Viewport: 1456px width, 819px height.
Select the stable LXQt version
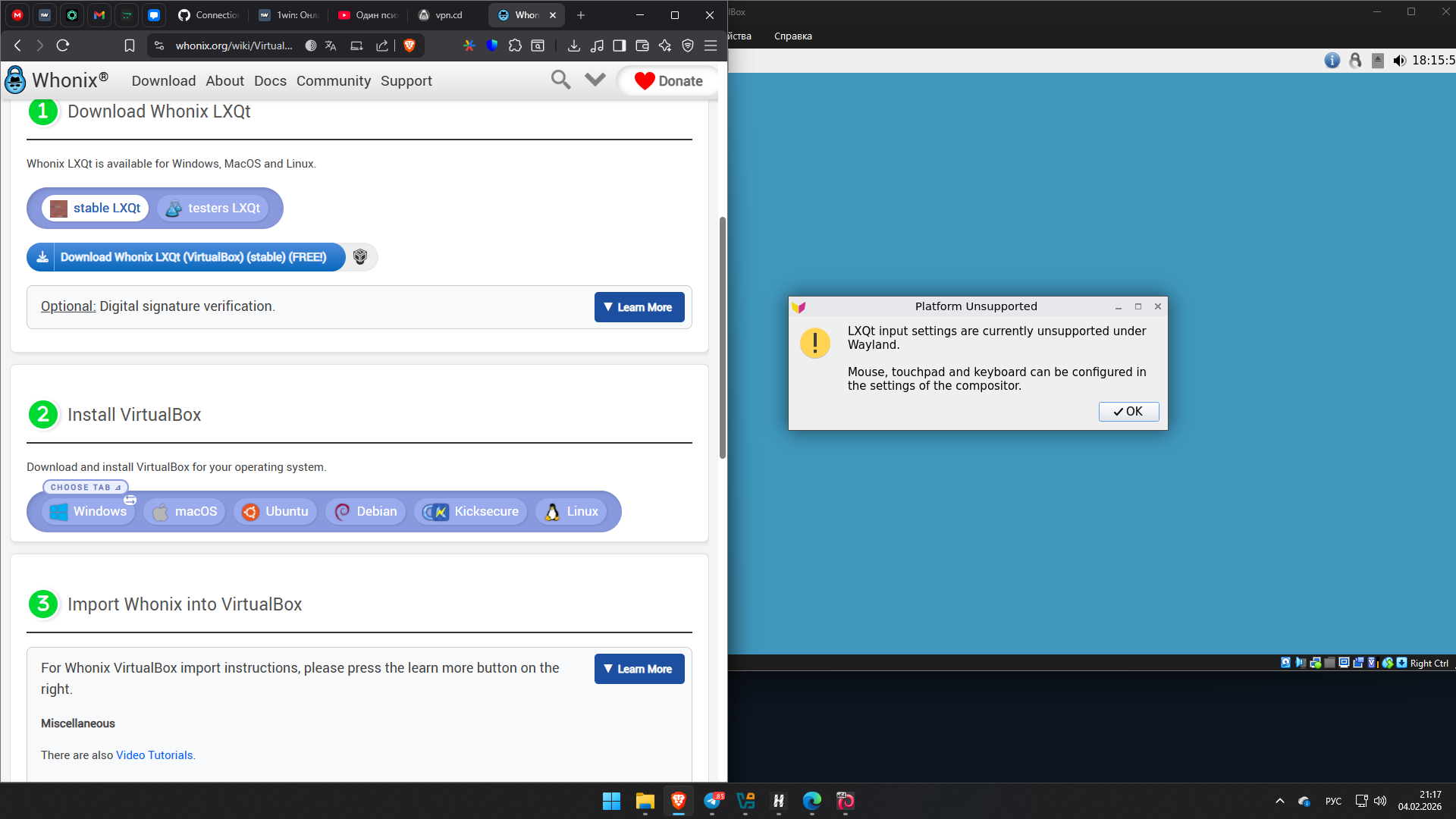[96, 209]
